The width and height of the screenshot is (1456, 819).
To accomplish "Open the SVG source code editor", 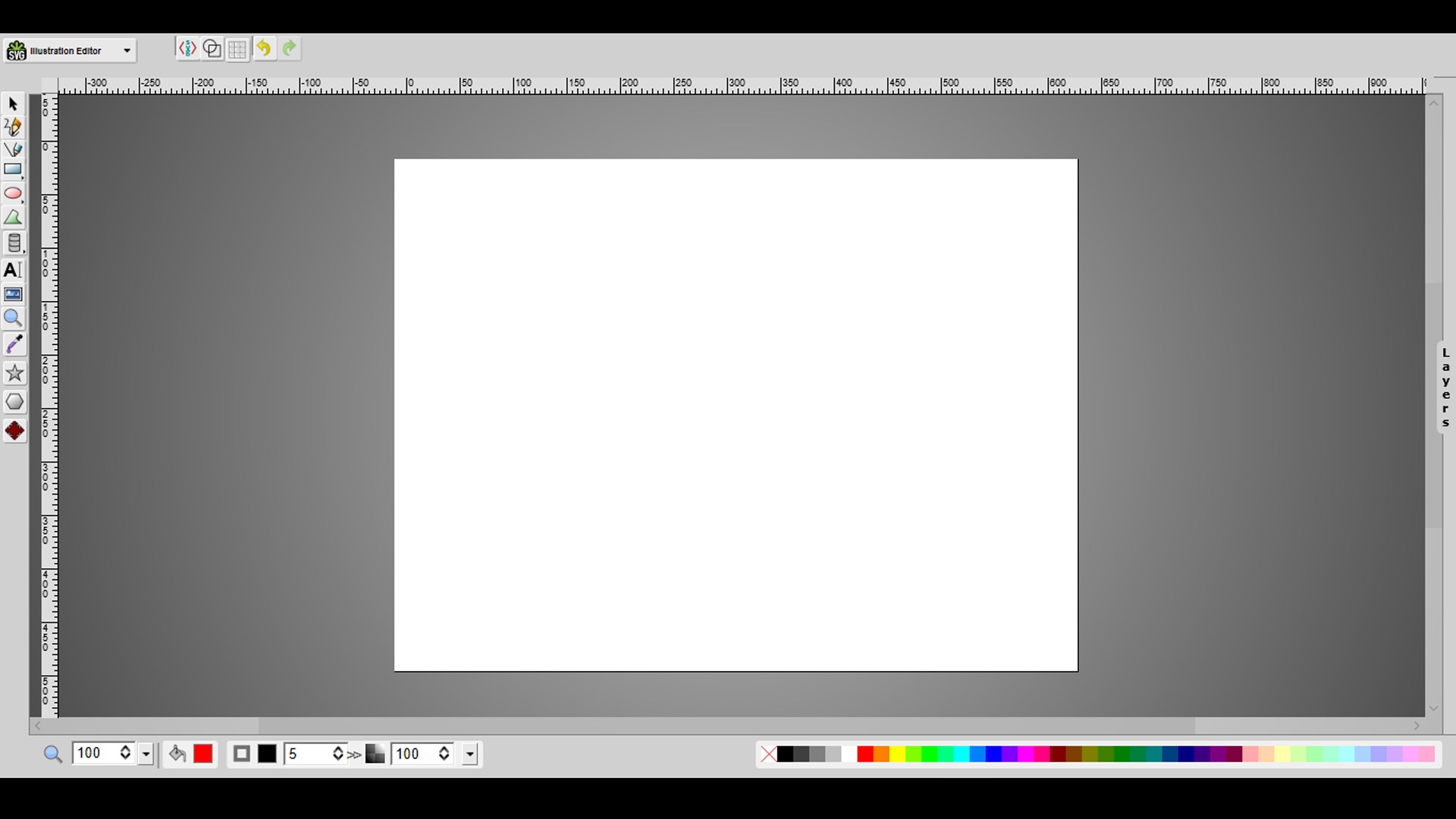I will point(187,49).
